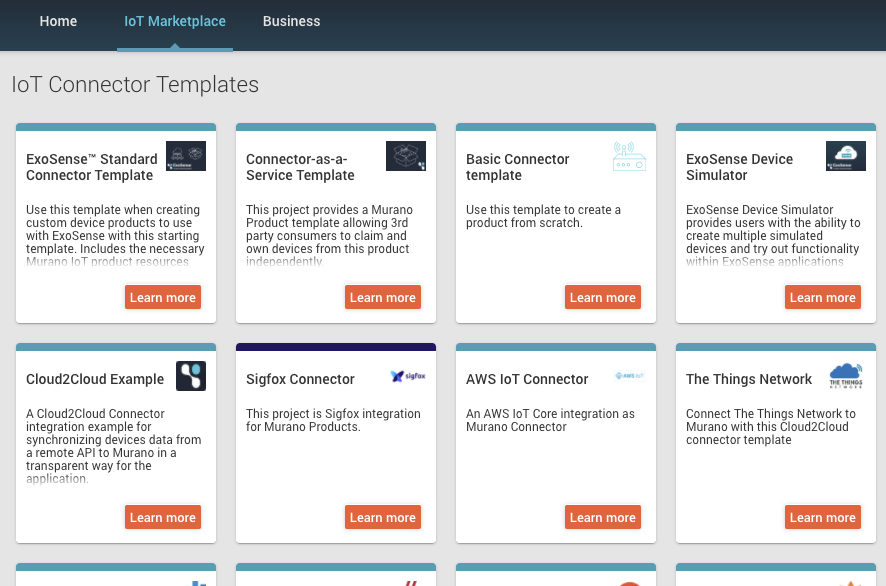This screenshot has height=586, width=886.
Task: Click Learn more for The Things Network
Action: point(822,517)
